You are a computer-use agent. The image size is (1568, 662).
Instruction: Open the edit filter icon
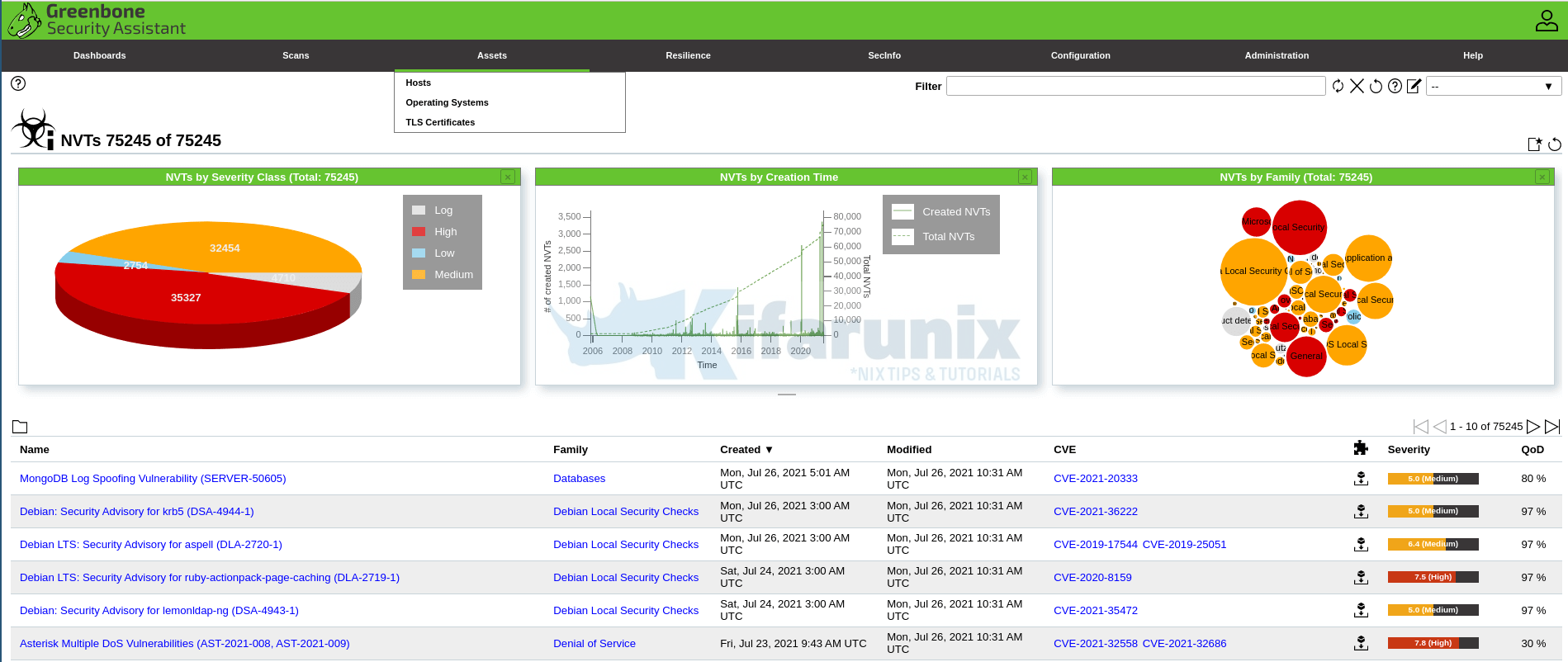pyautogui.click(x=1414, y=86)
